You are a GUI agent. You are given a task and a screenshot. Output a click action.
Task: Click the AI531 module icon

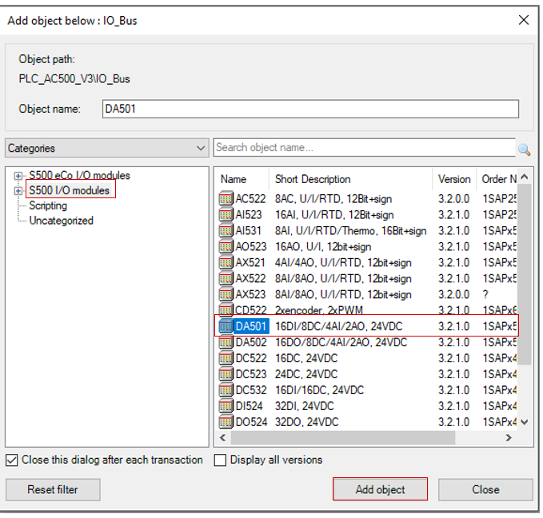pyautogui.click(x=226, y=231)
